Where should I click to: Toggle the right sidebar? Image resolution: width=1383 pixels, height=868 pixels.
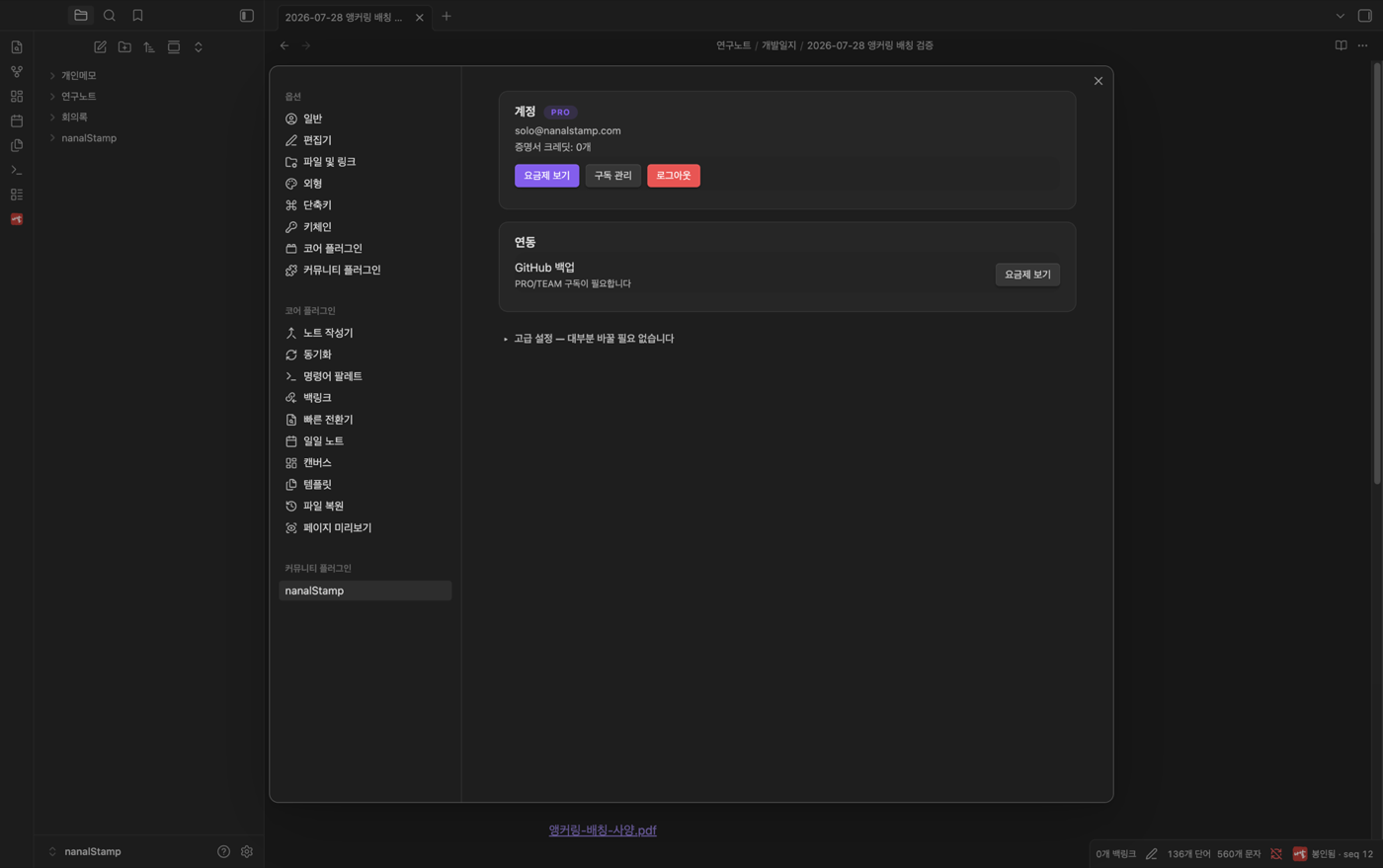point(1365,16)
